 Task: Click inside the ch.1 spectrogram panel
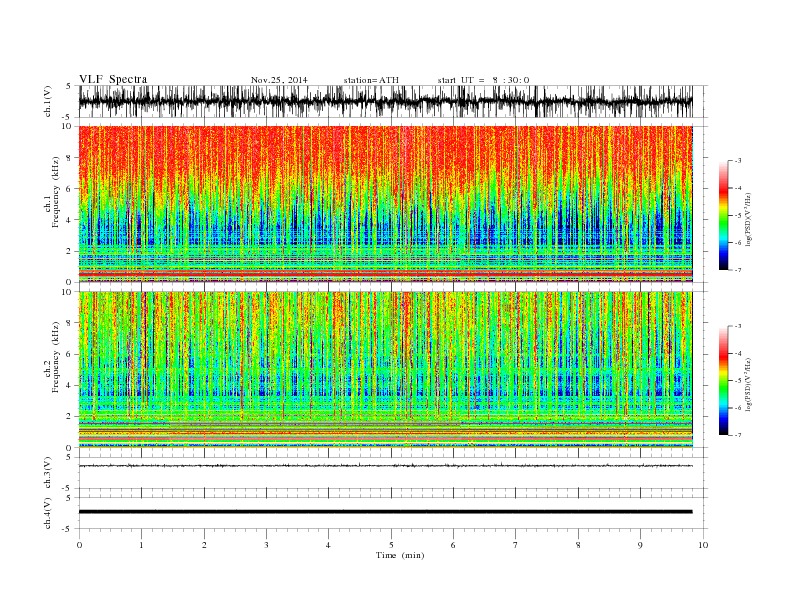click(385, 204)
